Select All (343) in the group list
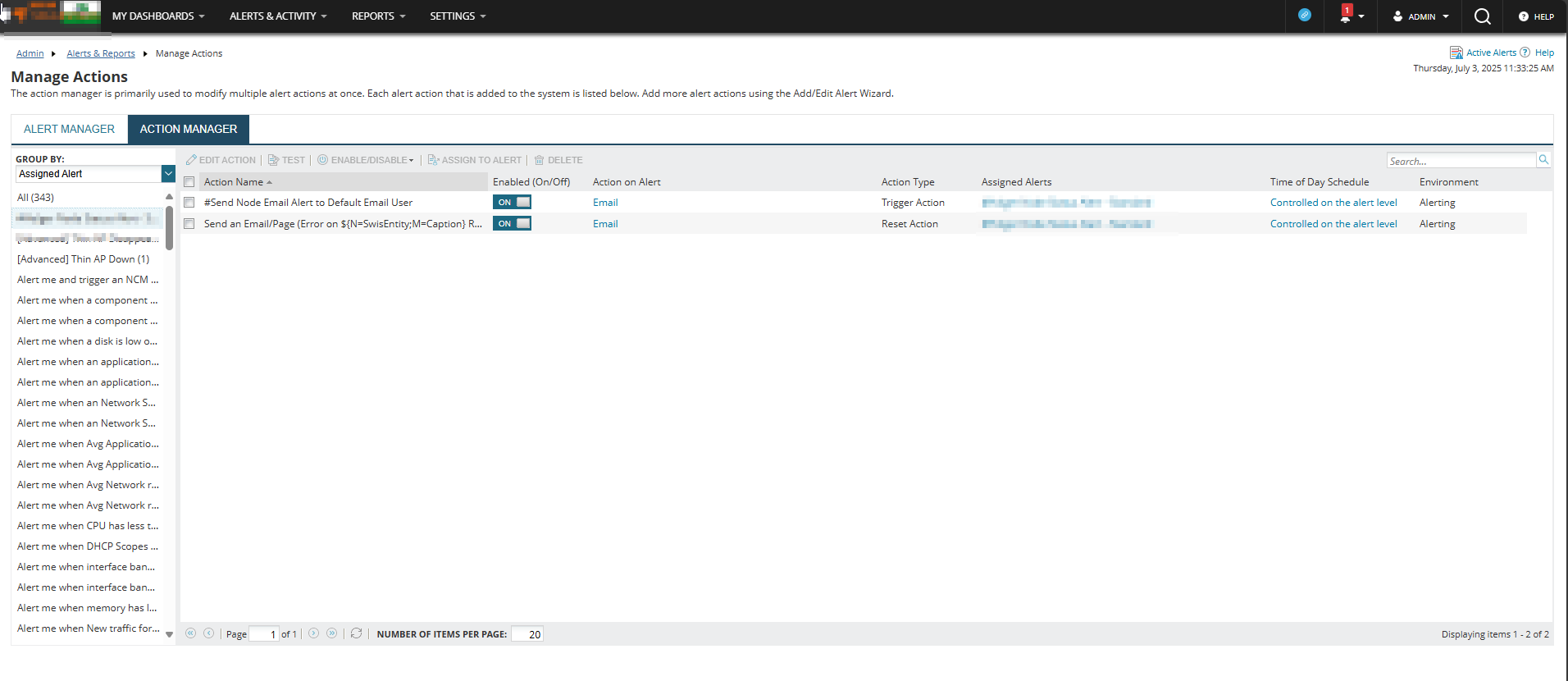 coord(36,198)
